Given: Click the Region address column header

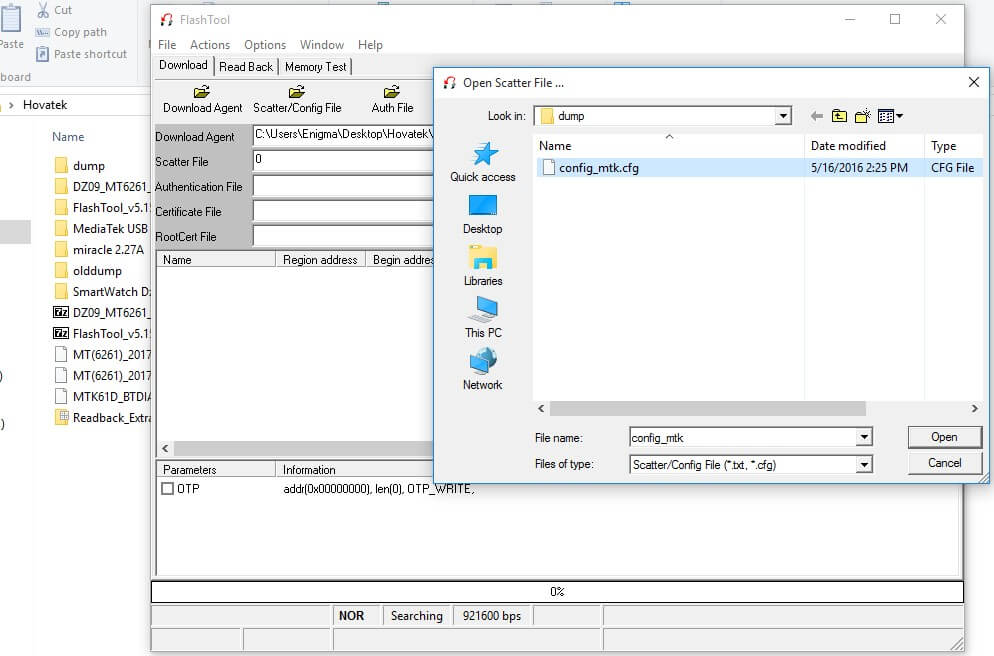Looking at the screenshot, I should click(320, 259).
